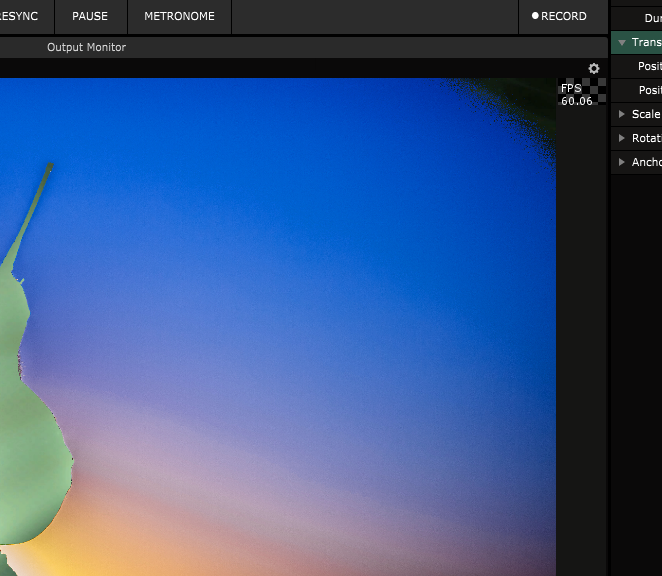Click the Scale parameter label
Screen dimensions: 662x576
click(x=645, y=114)
